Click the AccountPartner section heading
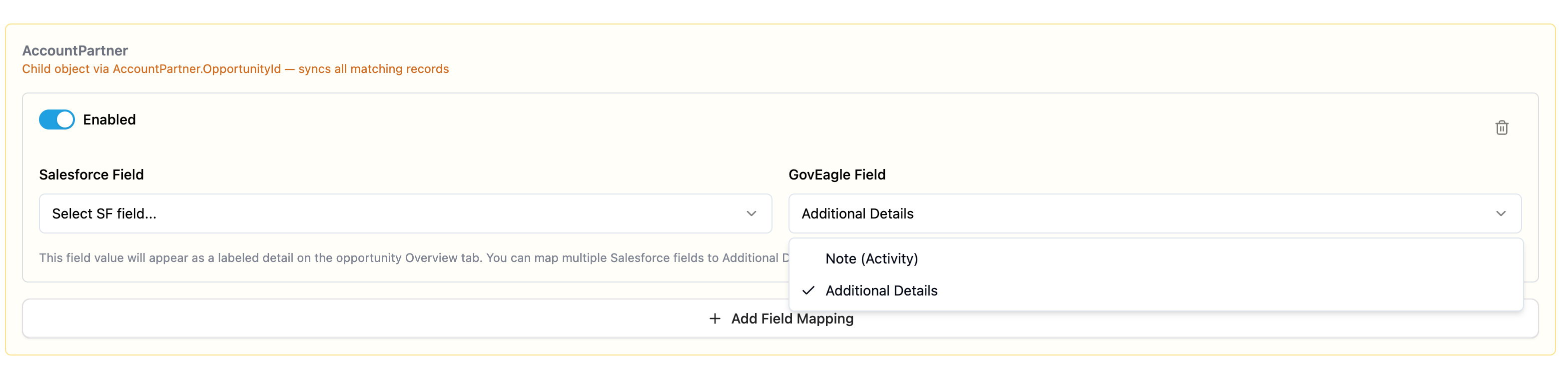This screenshot has width=1568, height=374. pyautogui.click(x=75, y=50)
